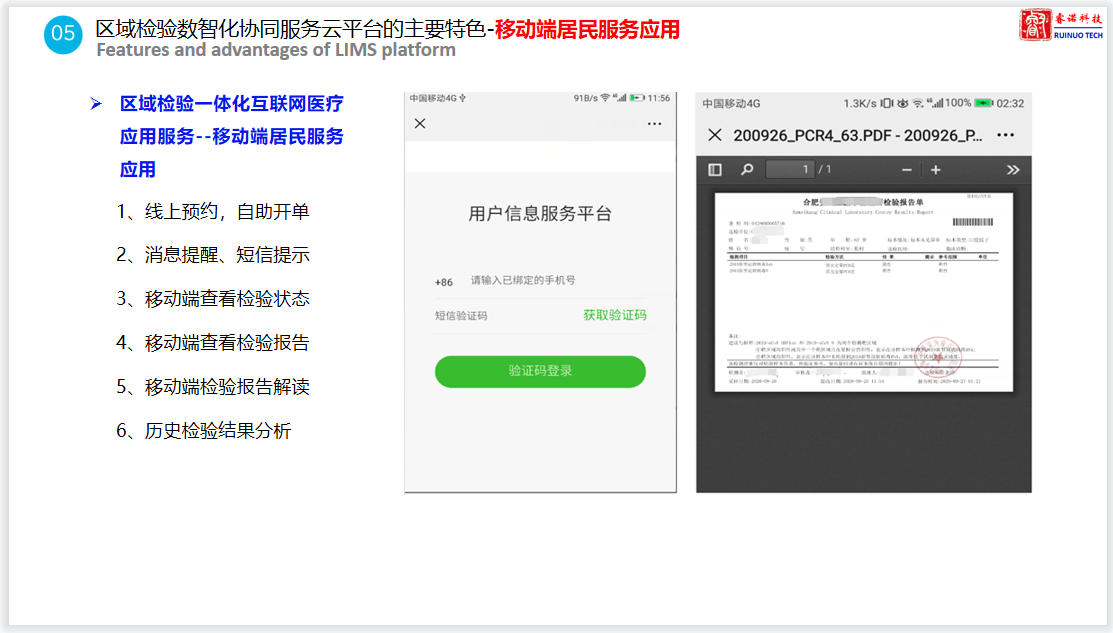Screen dimensions: 1113x633
Task: Click the SMS verification code field
Action: (x=500, y=315)
